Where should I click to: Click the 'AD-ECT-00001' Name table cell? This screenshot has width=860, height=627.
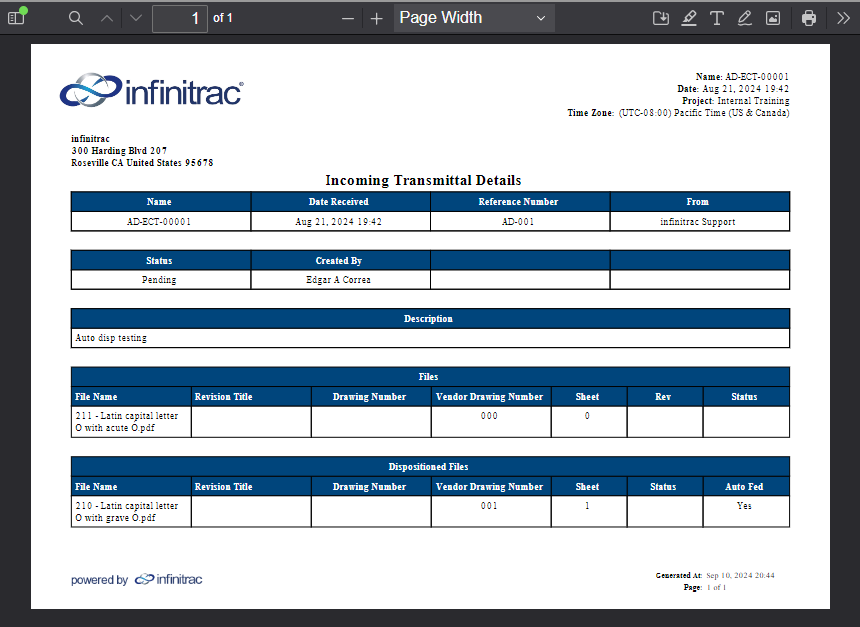pyautogui.click(x=159, y=222)
